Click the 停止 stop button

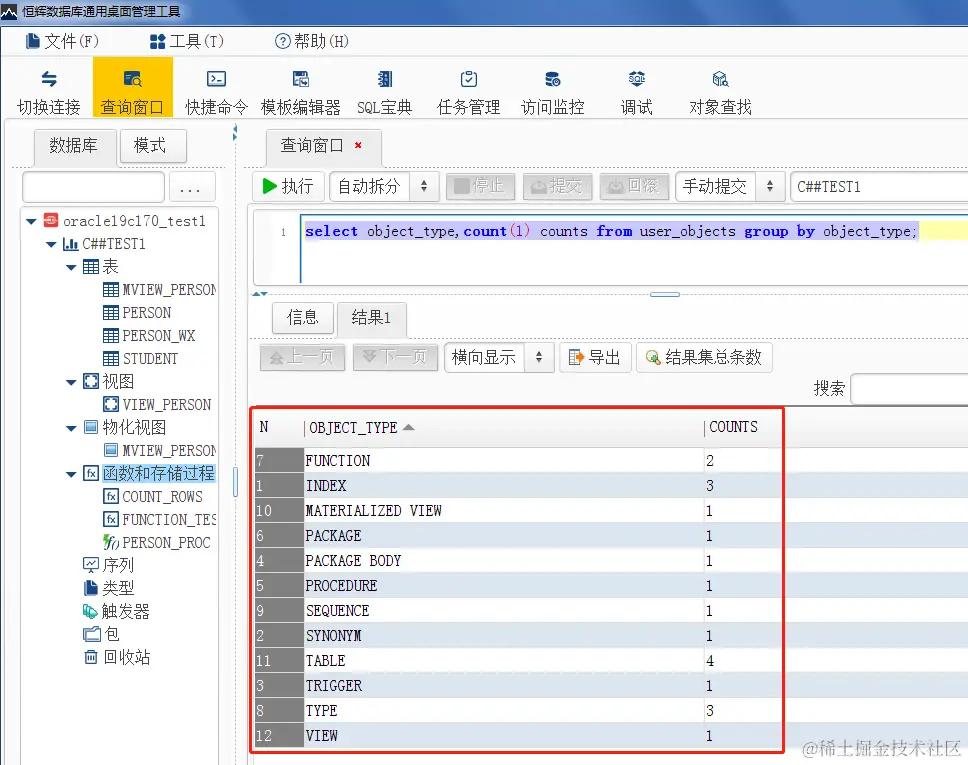click(480, 186)
